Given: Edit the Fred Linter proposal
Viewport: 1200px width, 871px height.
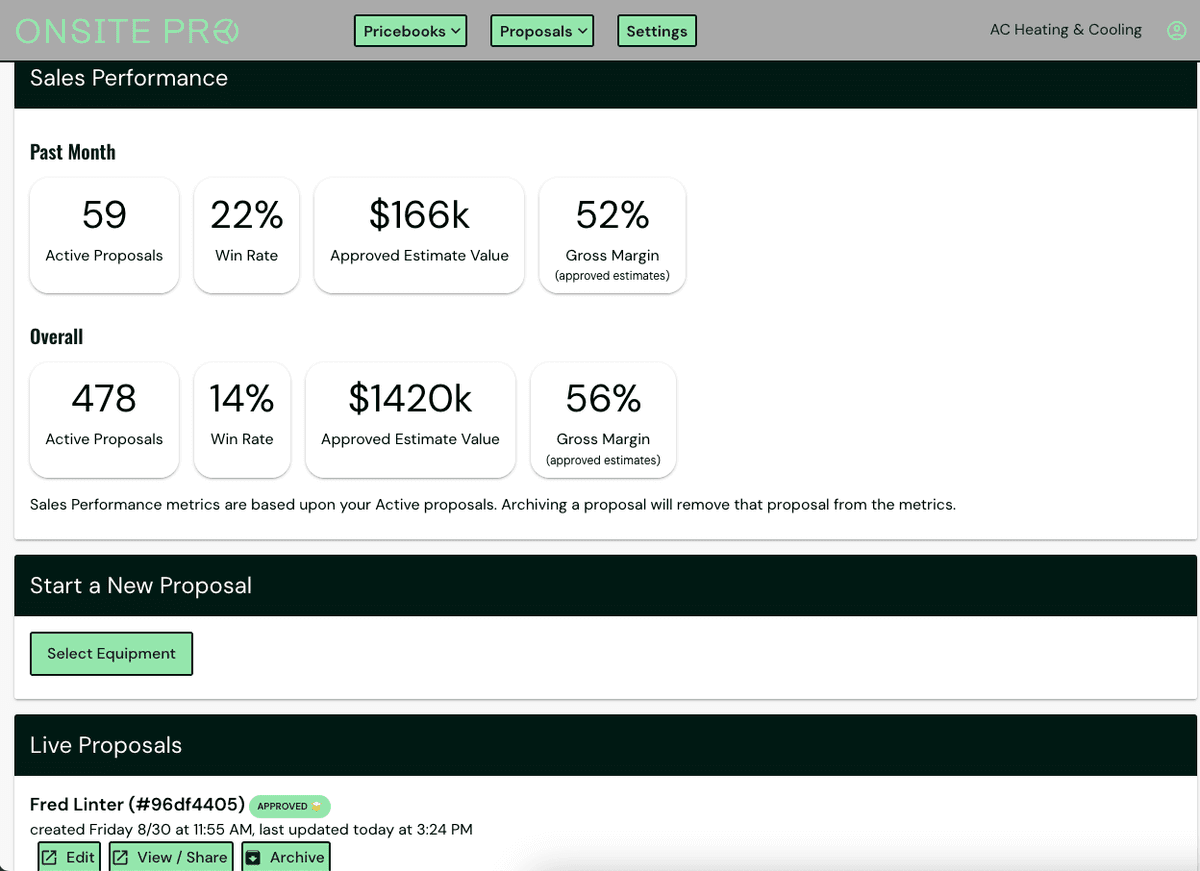Looking at the screenshot, I should click(x=69, y=857).
